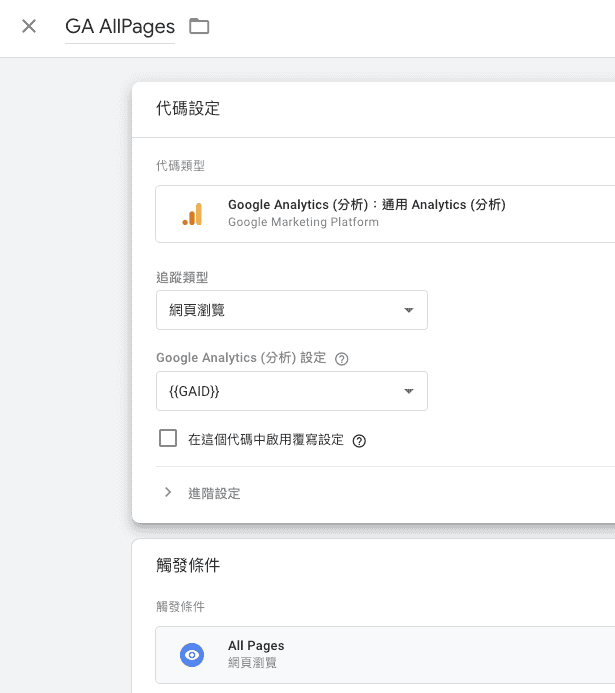Click the Google Marketing Platform subtitle
The width and height of the screenshot is (615, 693).
(x=303, y=223)
